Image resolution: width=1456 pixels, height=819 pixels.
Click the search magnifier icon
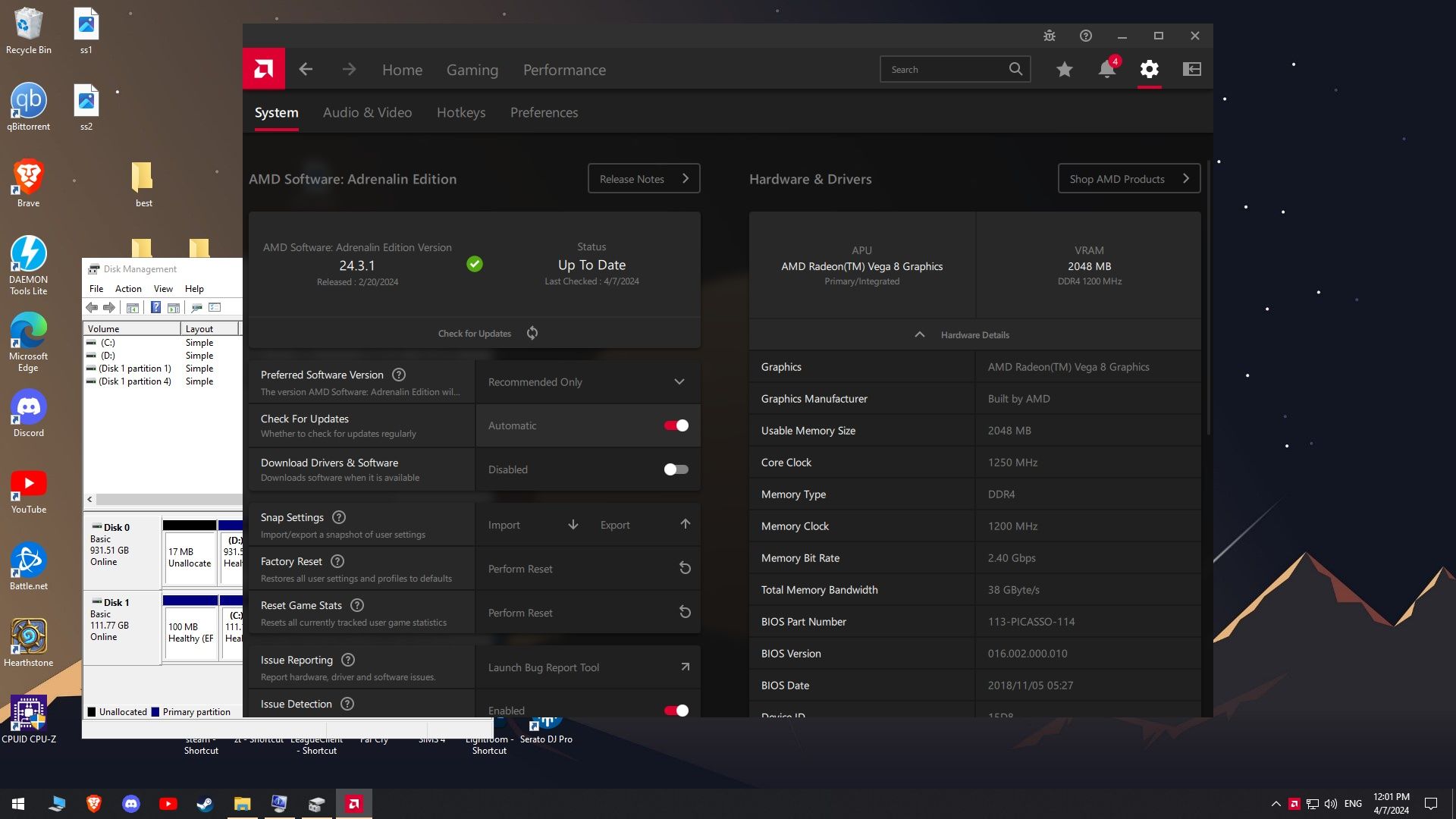1015,69
